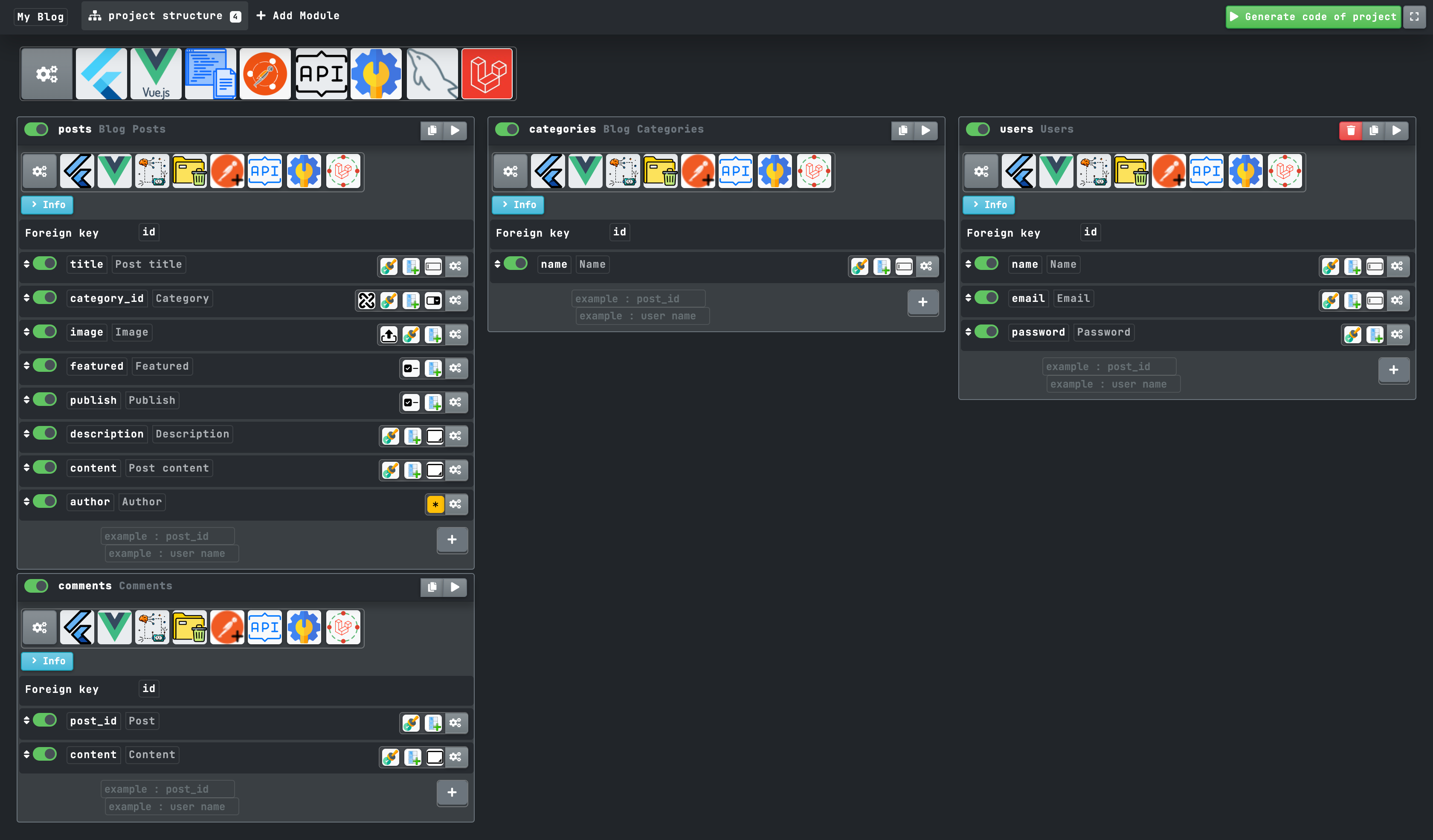This screenshot has height=840, width=1433.
Task: Click the user name example input in users
Action: [x=1114, y=384]
